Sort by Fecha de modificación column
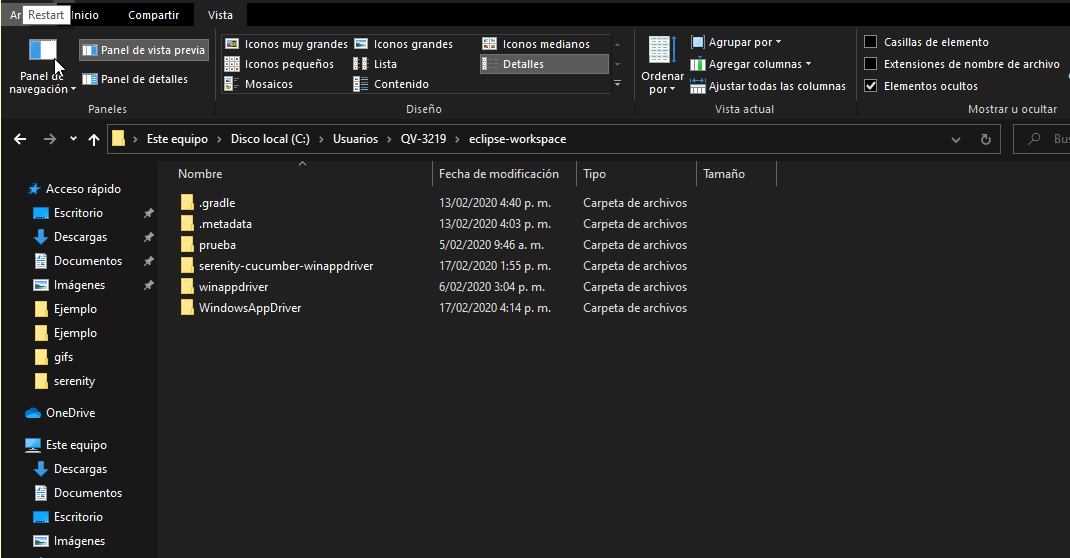The height and width of the screenshot is (558, 1070). click(499, 174)
